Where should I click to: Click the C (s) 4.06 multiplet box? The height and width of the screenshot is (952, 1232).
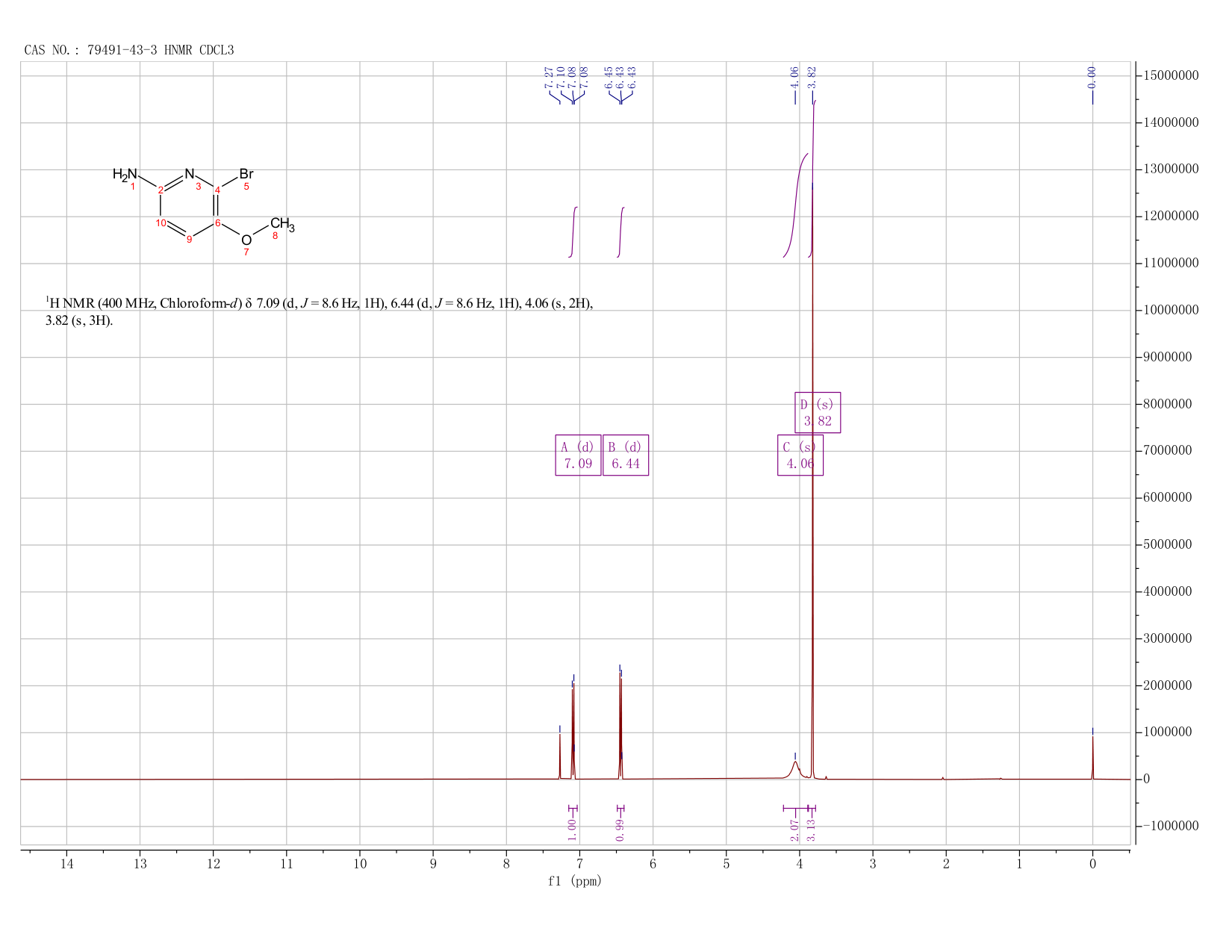click(x=800, y=455)
